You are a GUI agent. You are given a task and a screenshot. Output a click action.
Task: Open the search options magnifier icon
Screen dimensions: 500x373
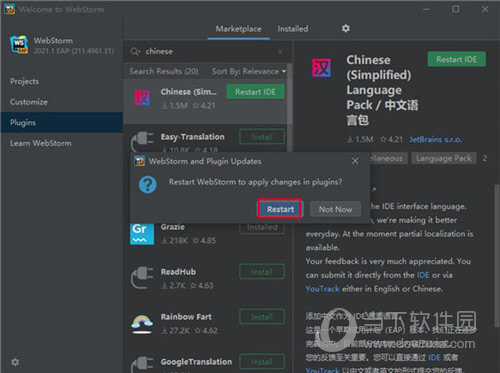135,51
